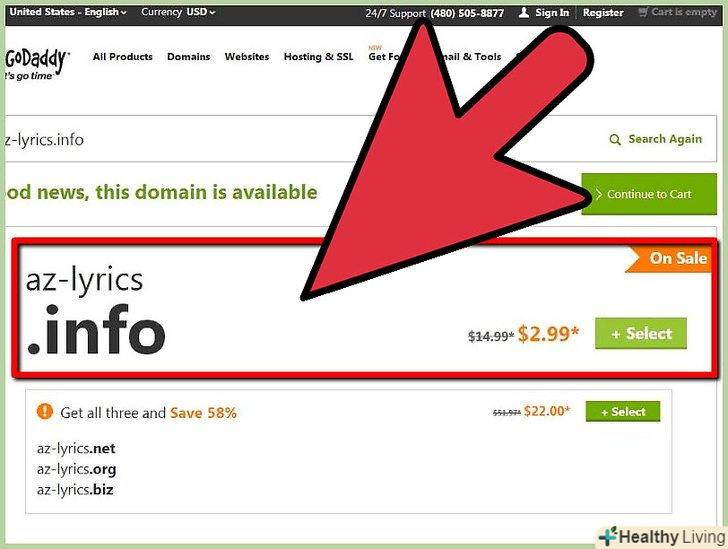Click the GoDaddy logo
The height and width of the screenshot is (549, 728).
coord(37,64)
